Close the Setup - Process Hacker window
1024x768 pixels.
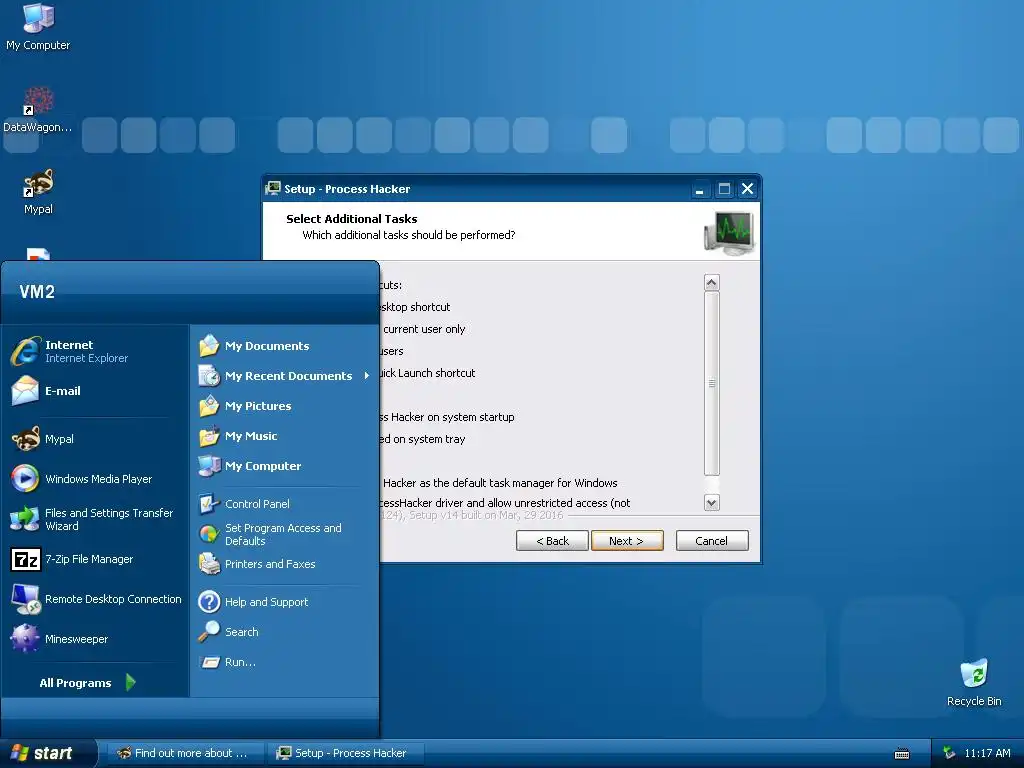(748, 189)
